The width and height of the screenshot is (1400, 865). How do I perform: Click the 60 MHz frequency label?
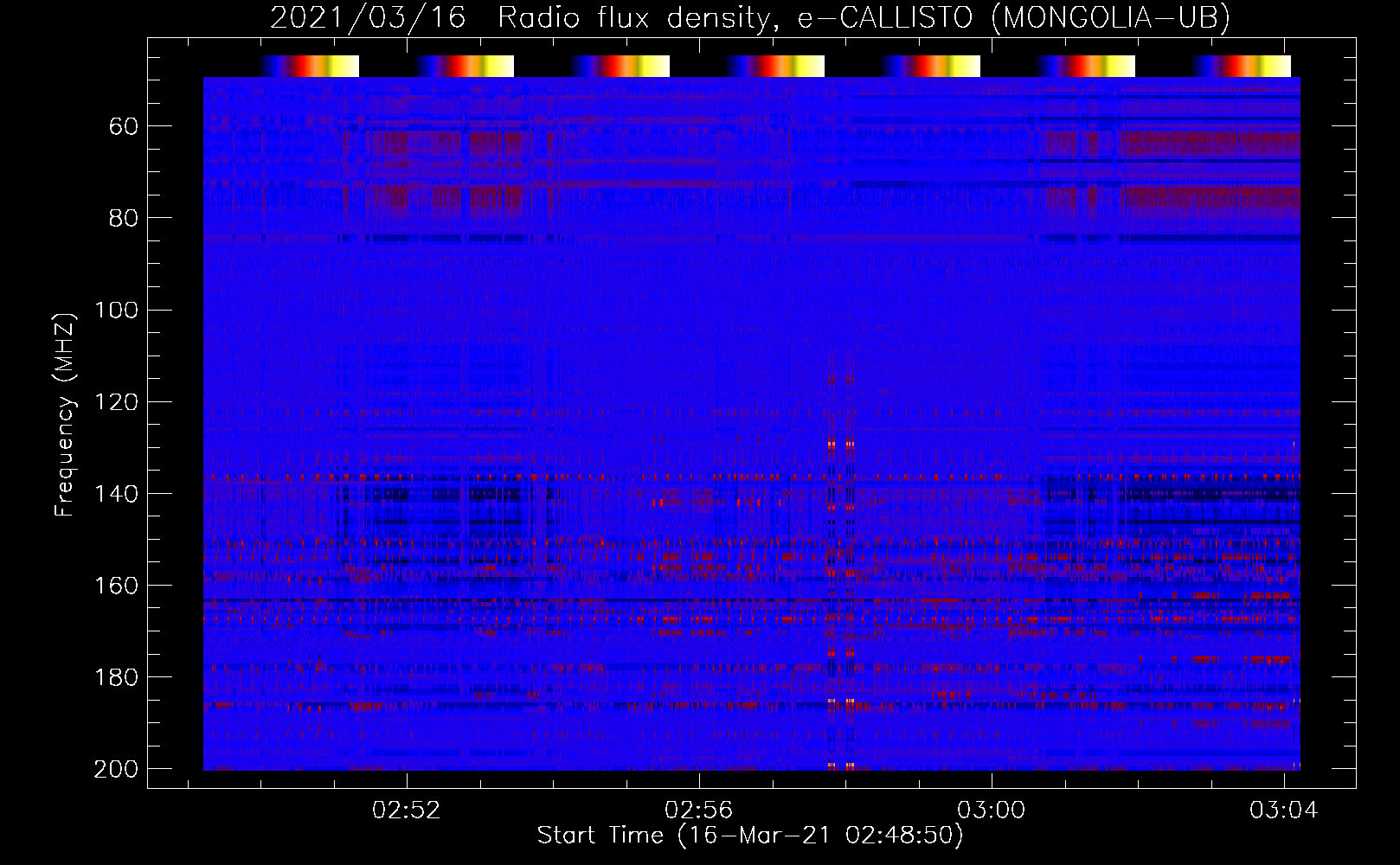pyautogui.click(x=124, y=127)
